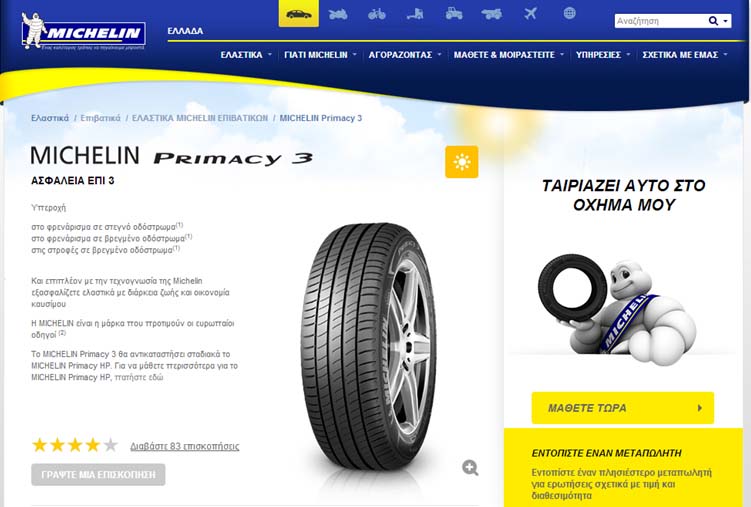Select the airplane category icon
This screenshot has width=751, height=507.
tap(531, 13)
